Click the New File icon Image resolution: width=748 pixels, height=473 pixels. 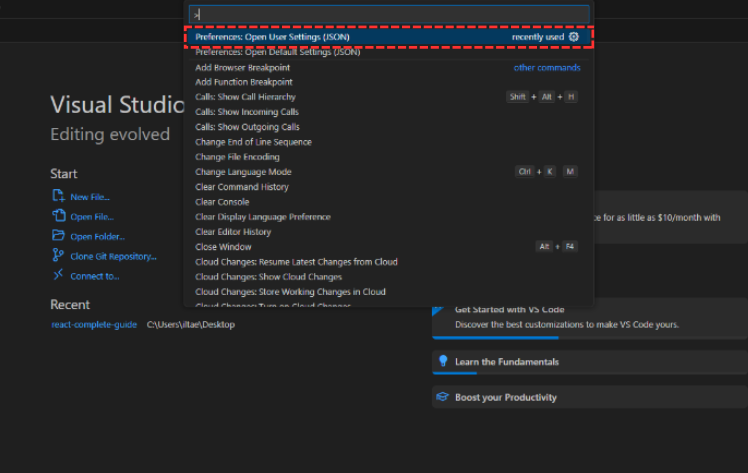(58, 195)
